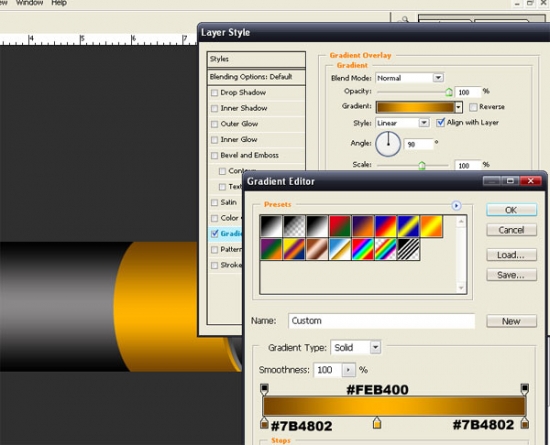Uncheck the Gradient Overlay style checkbox
Image resolution: width=550 pixels, height=445 pixels.
214,234
